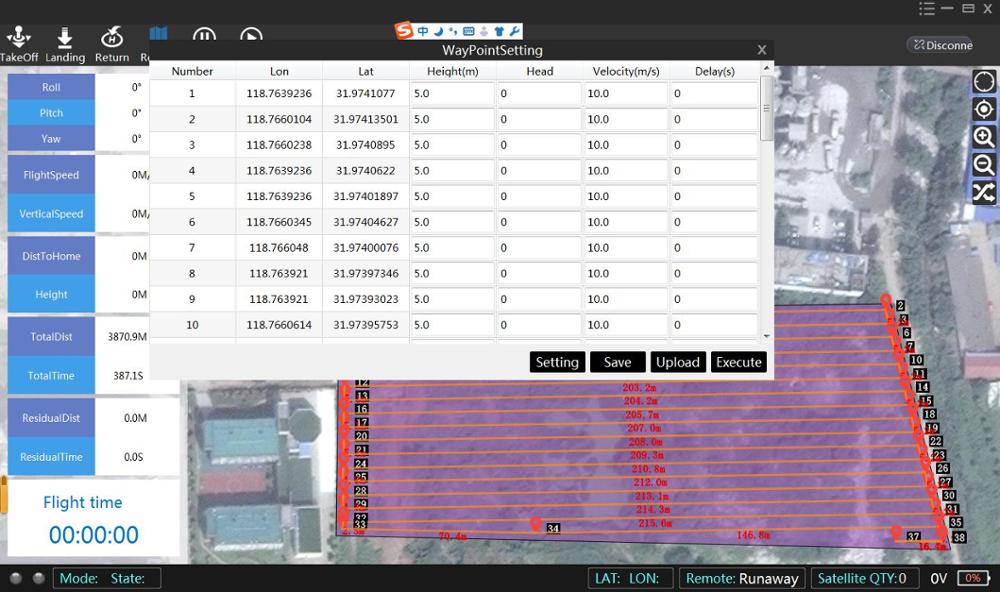Open the IME wrench tools icon
The width and height of the screenshot is (1000, 592).
coord(514,31)
